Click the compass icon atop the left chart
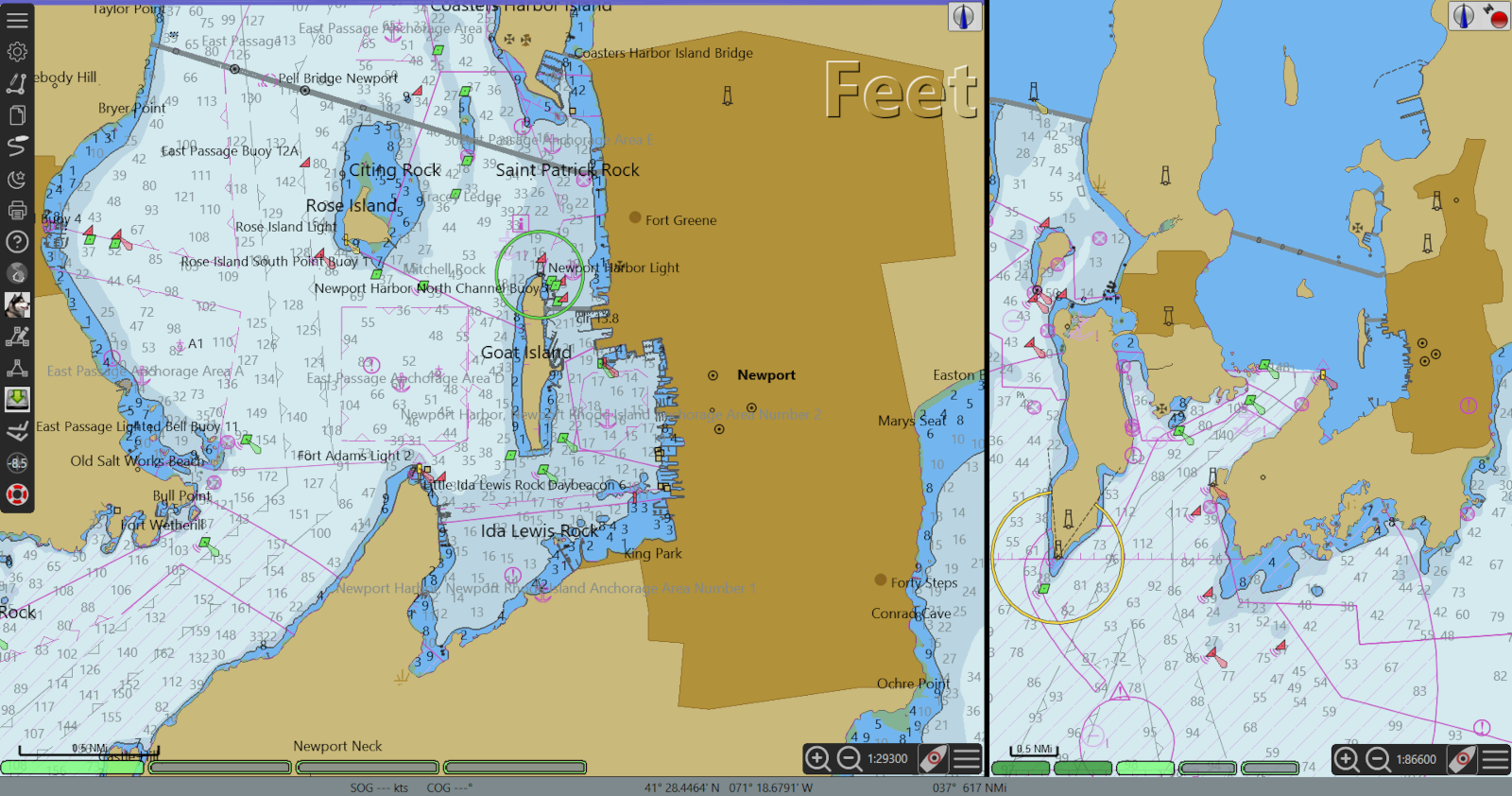 coord(964,17)
